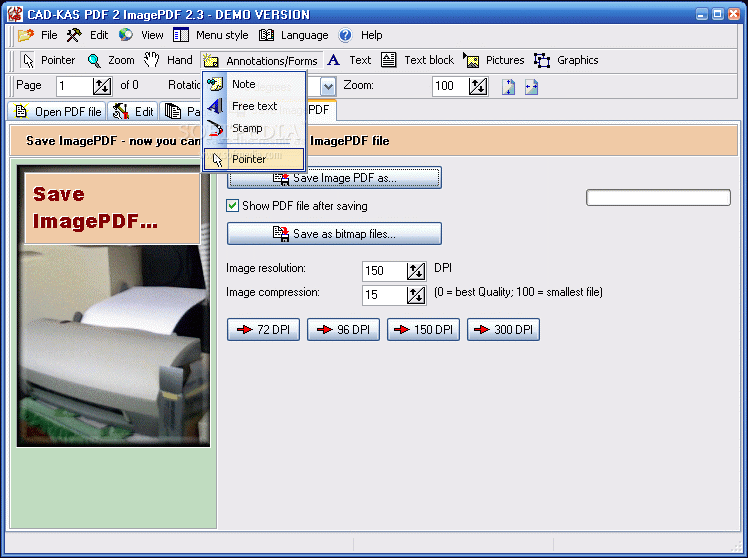Maximize the CAD-KAS window
The width and height of the screenshot is (748, 558).
coord(717,14)
